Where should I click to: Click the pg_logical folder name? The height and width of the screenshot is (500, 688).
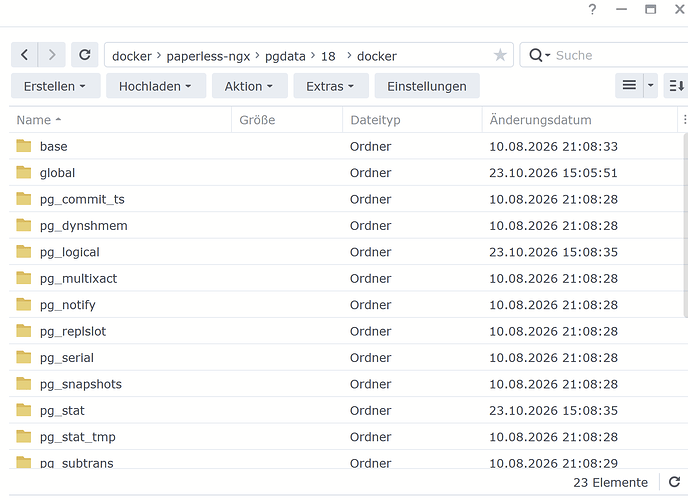pos(70,252)
